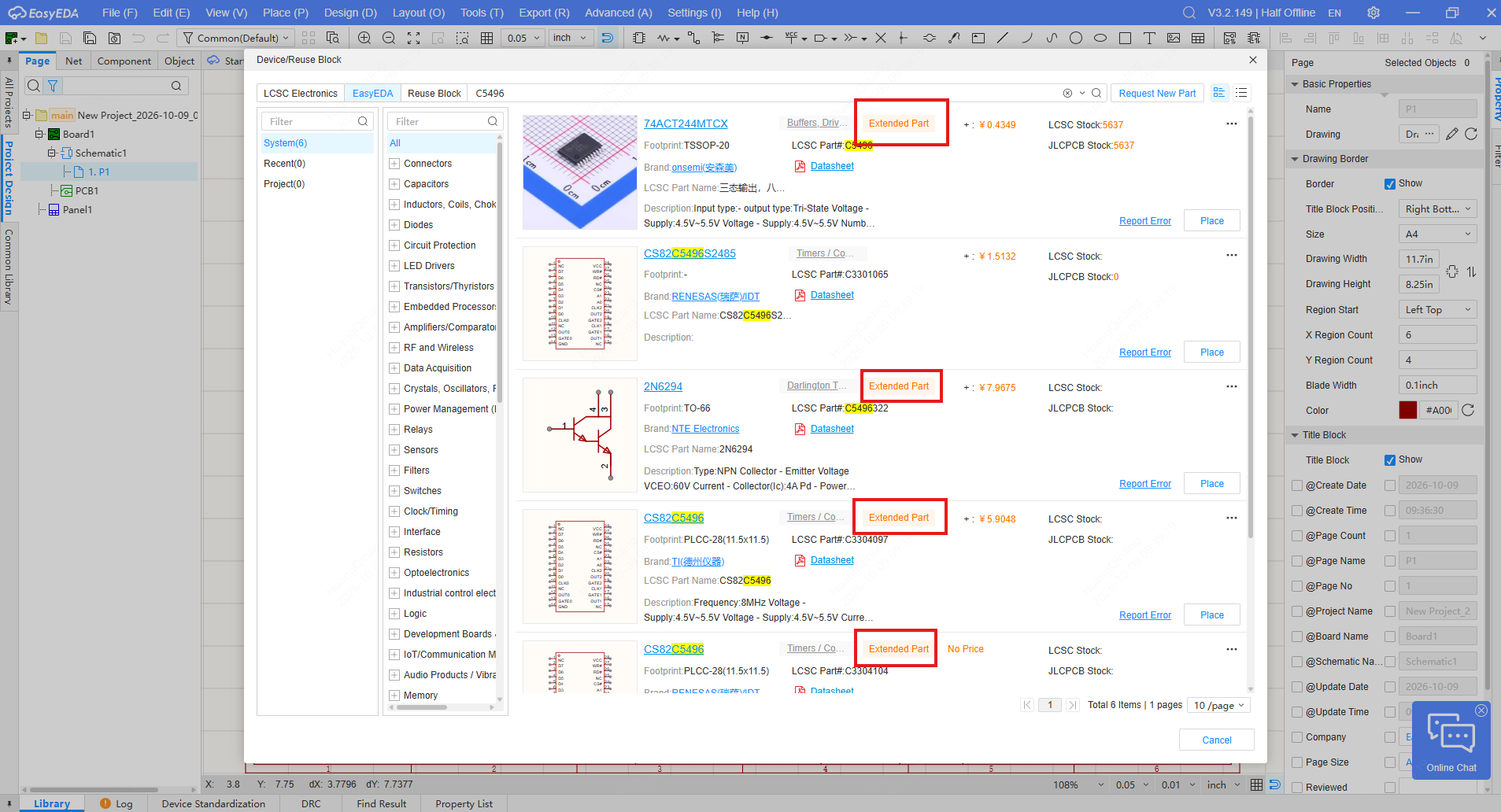Click the dark red Color swatch
Image resolution: width=1501 pixels, height=812 pixels.
(x=1408, y=410)
